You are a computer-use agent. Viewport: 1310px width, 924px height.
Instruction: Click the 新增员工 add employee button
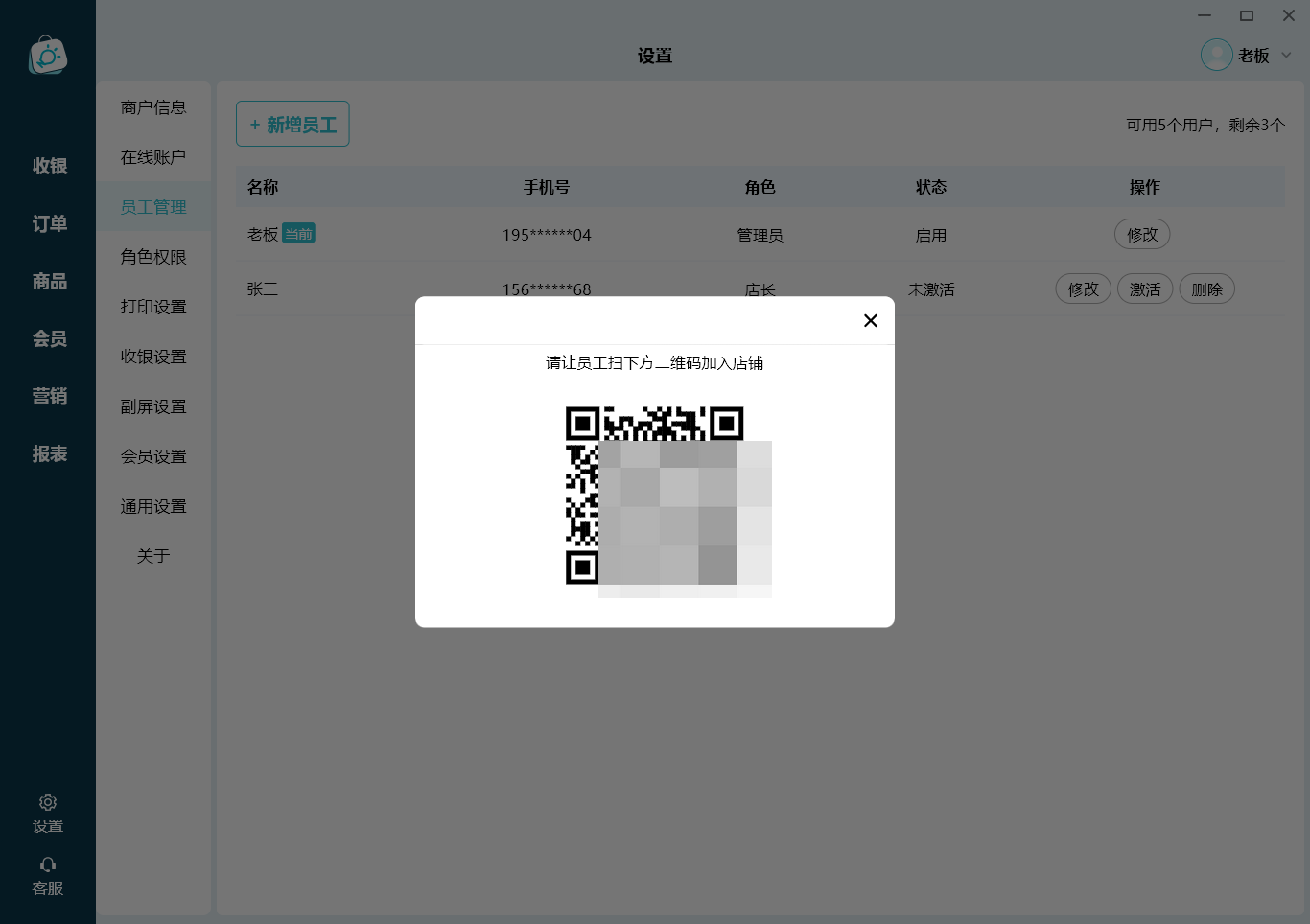292,124
